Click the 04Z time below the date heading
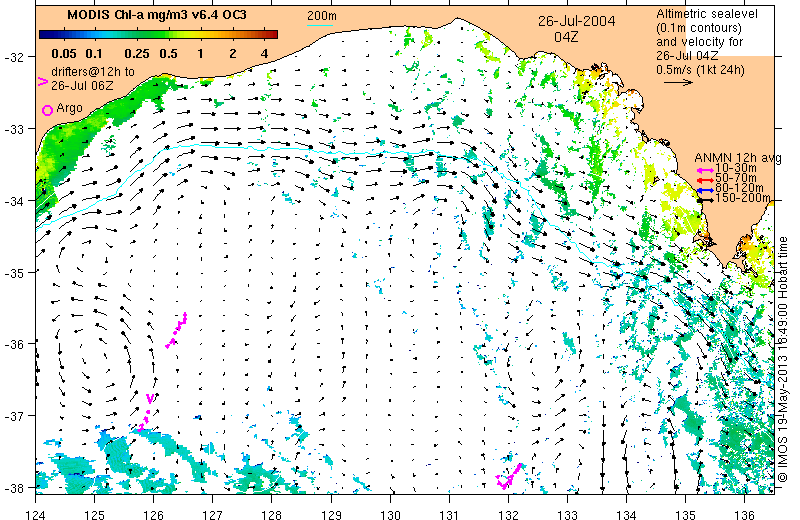 [566, 37]
